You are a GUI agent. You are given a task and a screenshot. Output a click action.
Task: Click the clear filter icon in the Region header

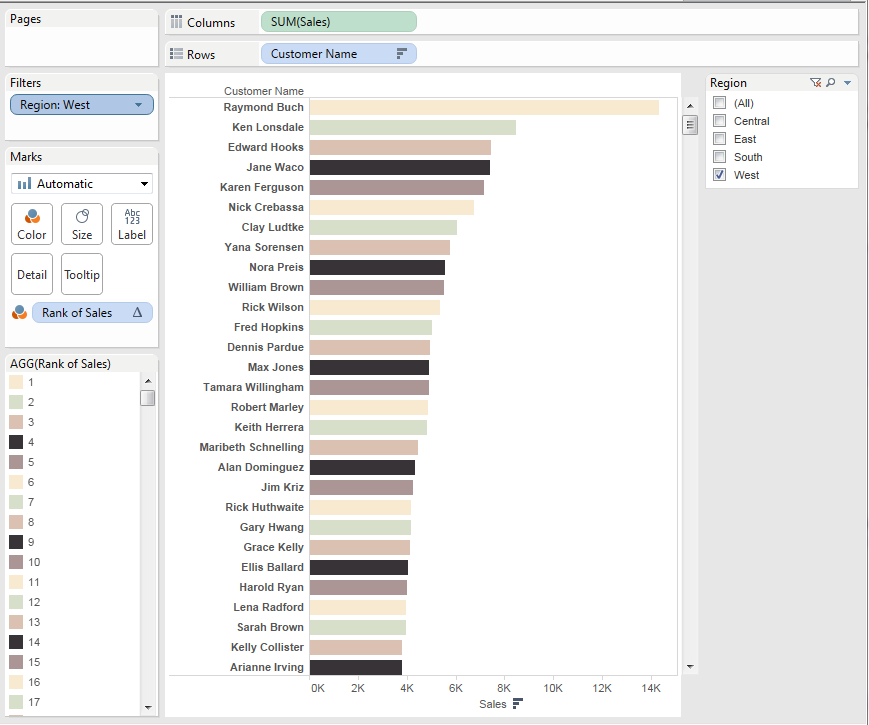point(816,83)
